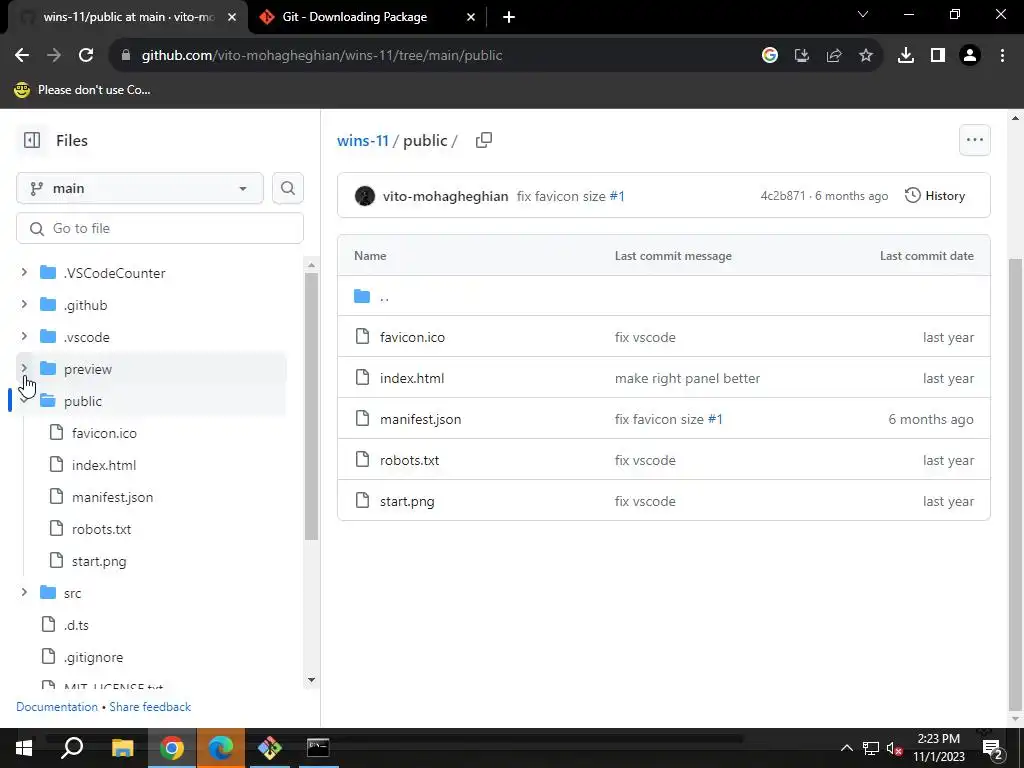
Task: Click the install app icon in address bar
Action: pyautogui.click(x=802, y=56)
